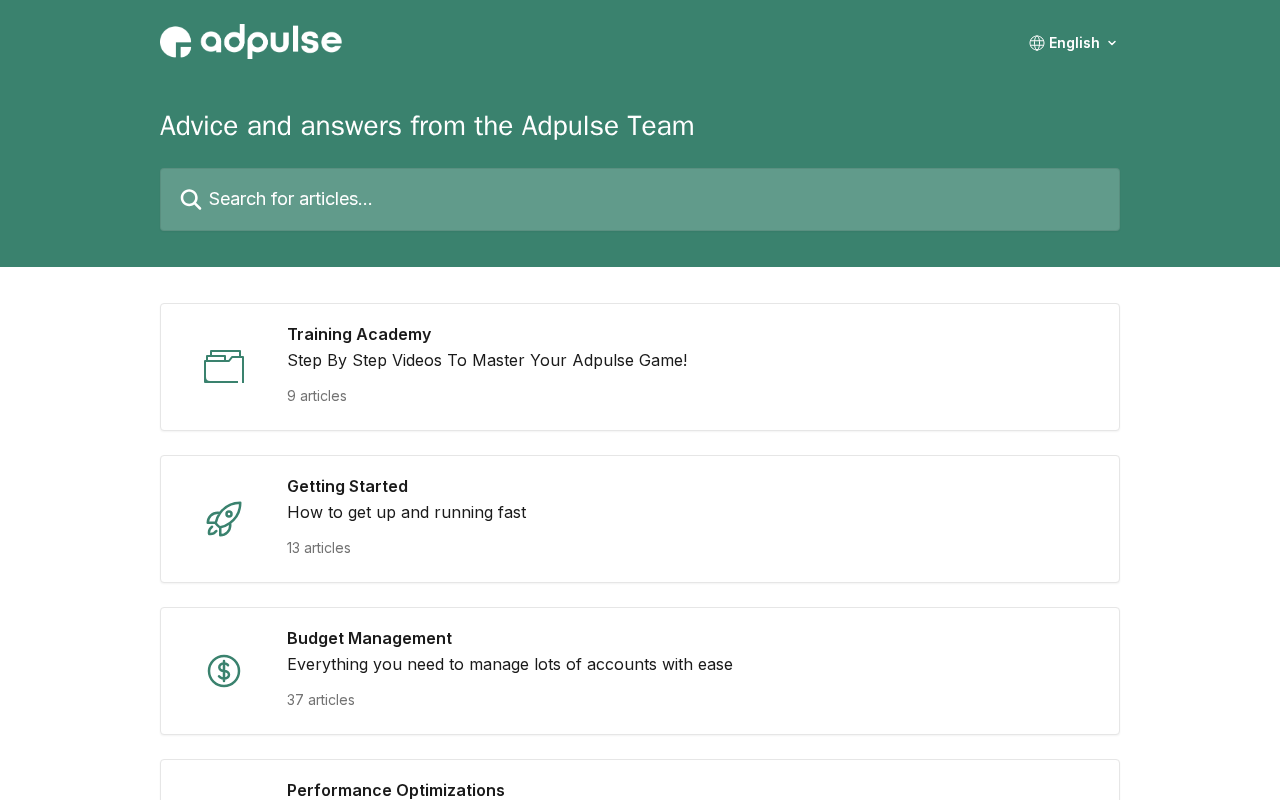Click How to get up and running fast

406,512
